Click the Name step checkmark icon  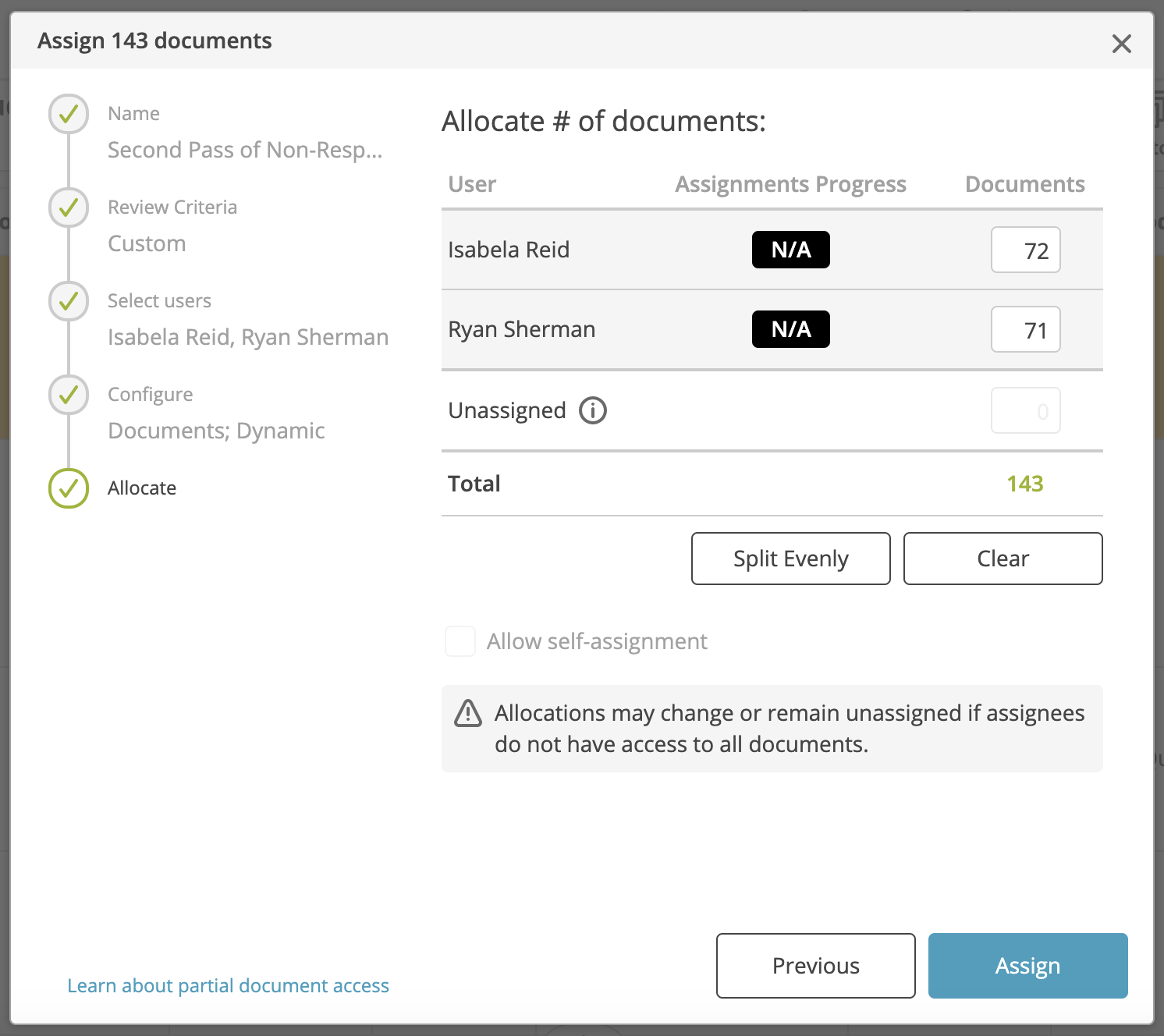(x=68, y=114)
